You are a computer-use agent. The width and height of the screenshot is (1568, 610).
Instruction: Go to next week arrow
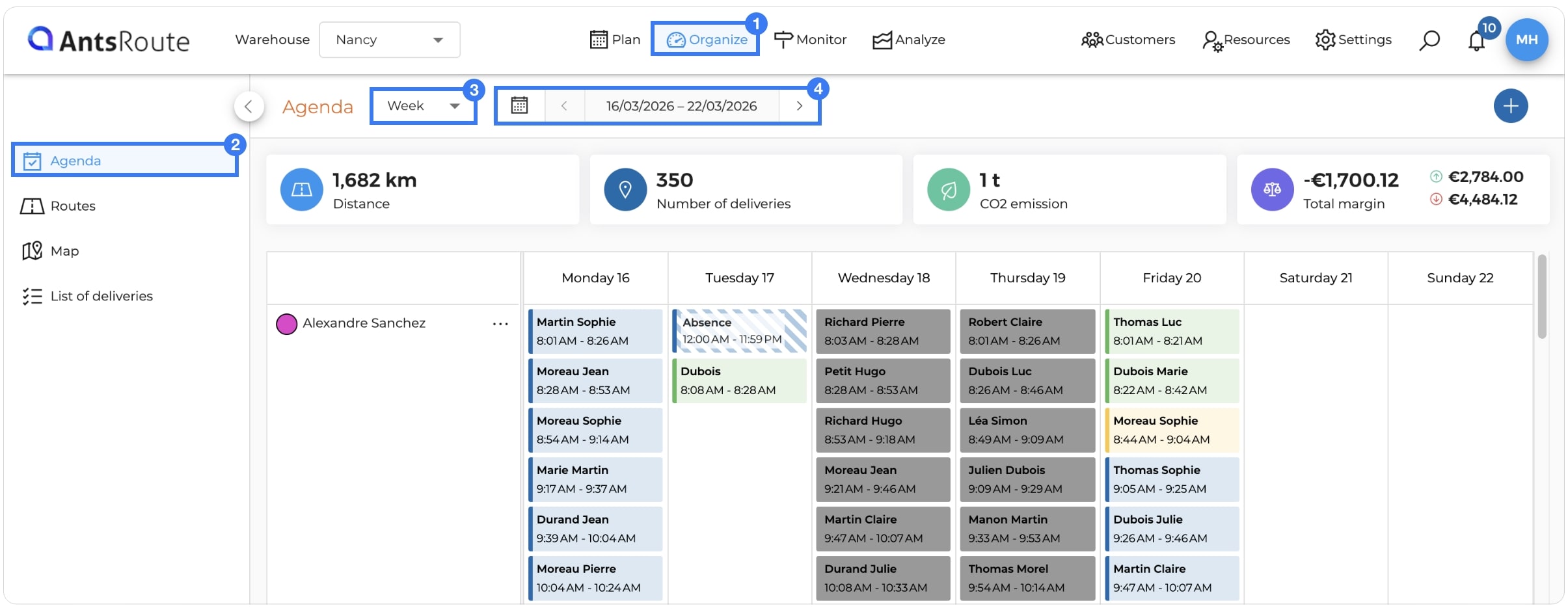click(800, 105)
